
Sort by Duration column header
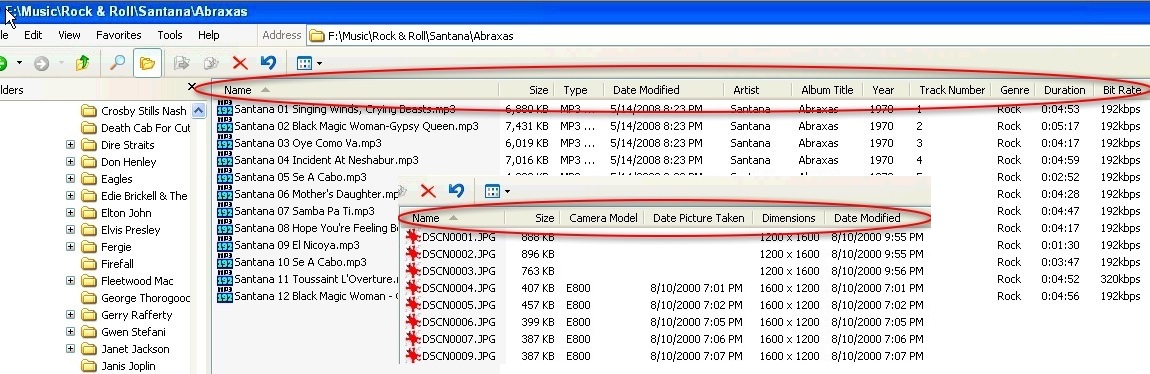pyautogui.click(x=1064, y=89)
